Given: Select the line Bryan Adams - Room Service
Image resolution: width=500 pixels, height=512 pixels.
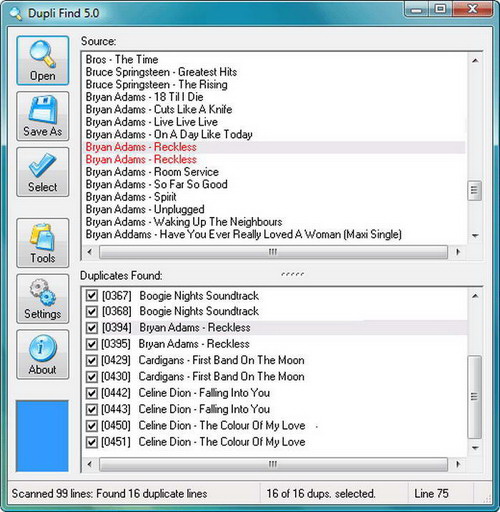Looking at the screenshot, I should point(152,172).
